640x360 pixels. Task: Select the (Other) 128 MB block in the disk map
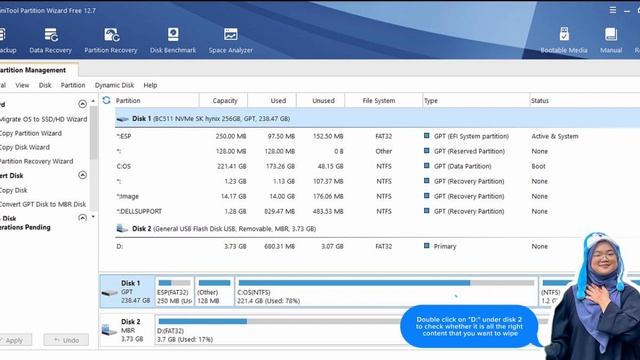pyautogui.click(x=214, y=291)
